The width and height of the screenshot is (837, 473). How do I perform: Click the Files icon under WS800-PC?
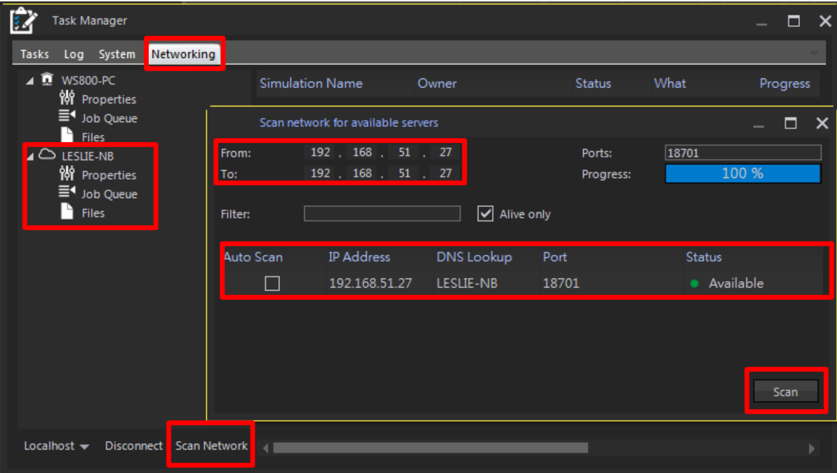point(67,136)
